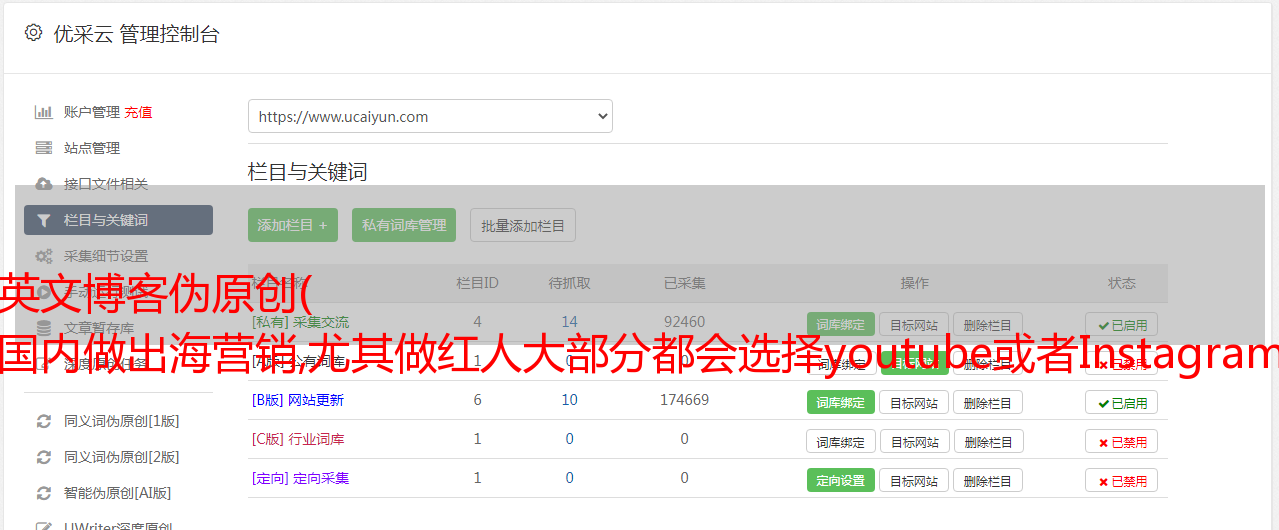This screenshot has width=1279, height=530.
Task: Click the 已采集 value 174669
Action: pyautogui.click(x=684, y=400)
